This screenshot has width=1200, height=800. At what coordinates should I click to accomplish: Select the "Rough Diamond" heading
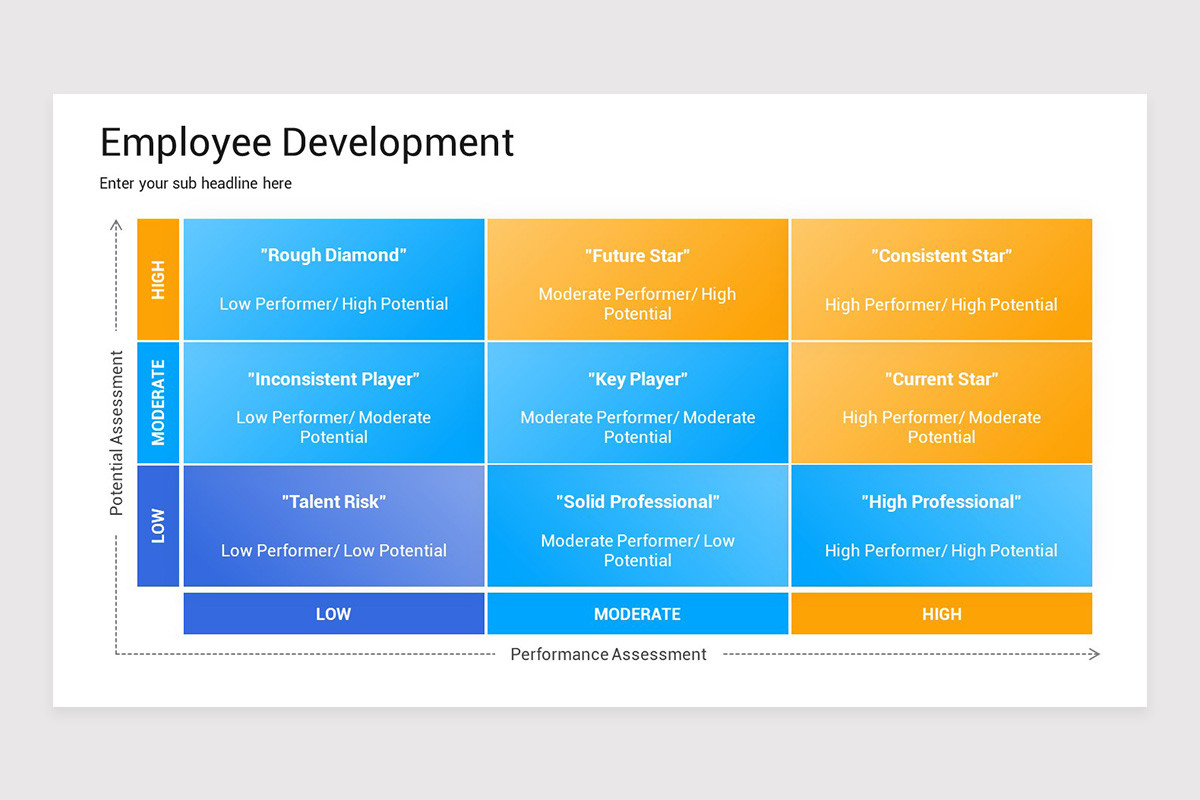point(334,255)
